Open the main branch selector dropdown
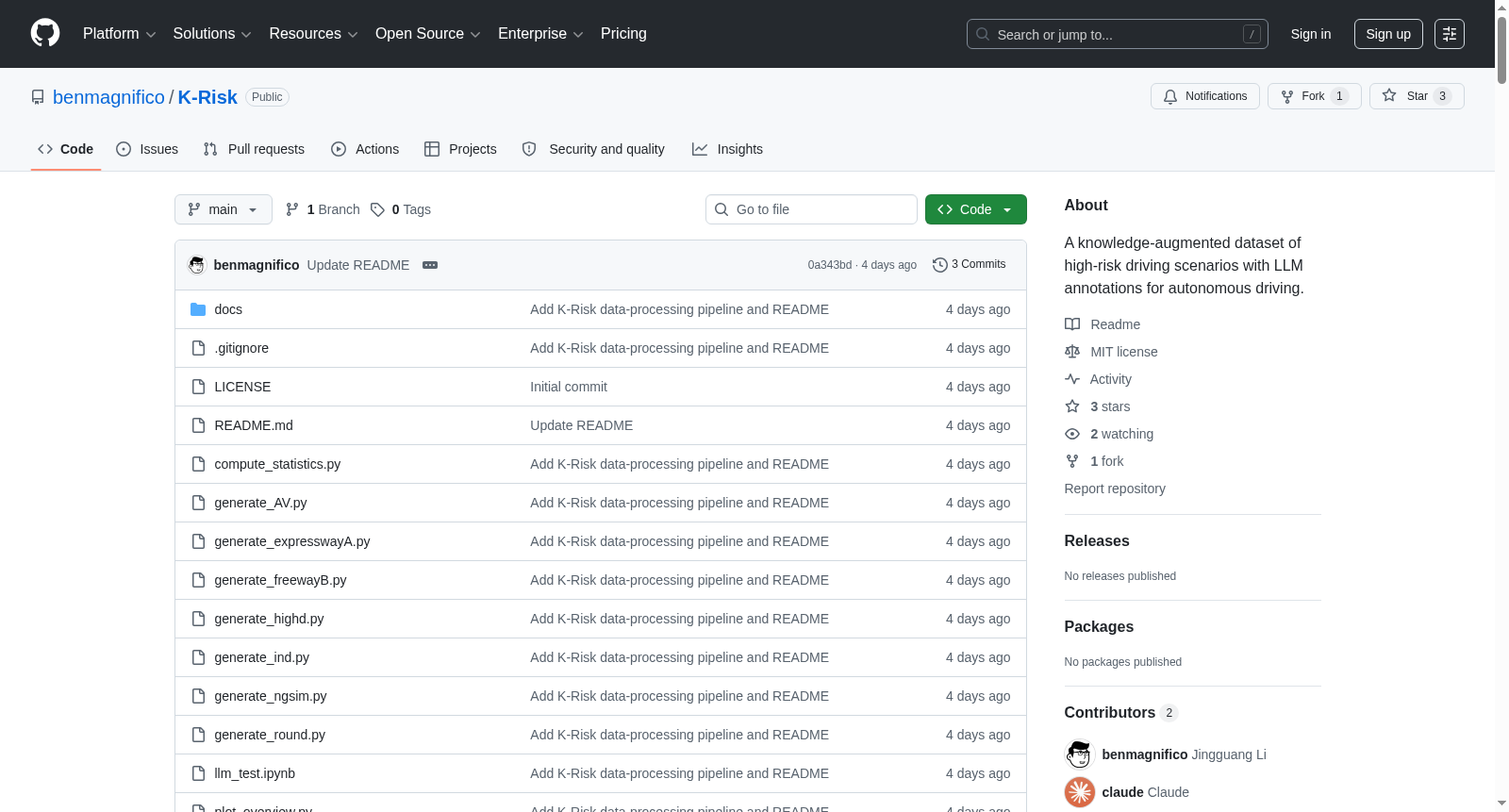Viewport: 1509px width, 812px height. click(224, 209)
